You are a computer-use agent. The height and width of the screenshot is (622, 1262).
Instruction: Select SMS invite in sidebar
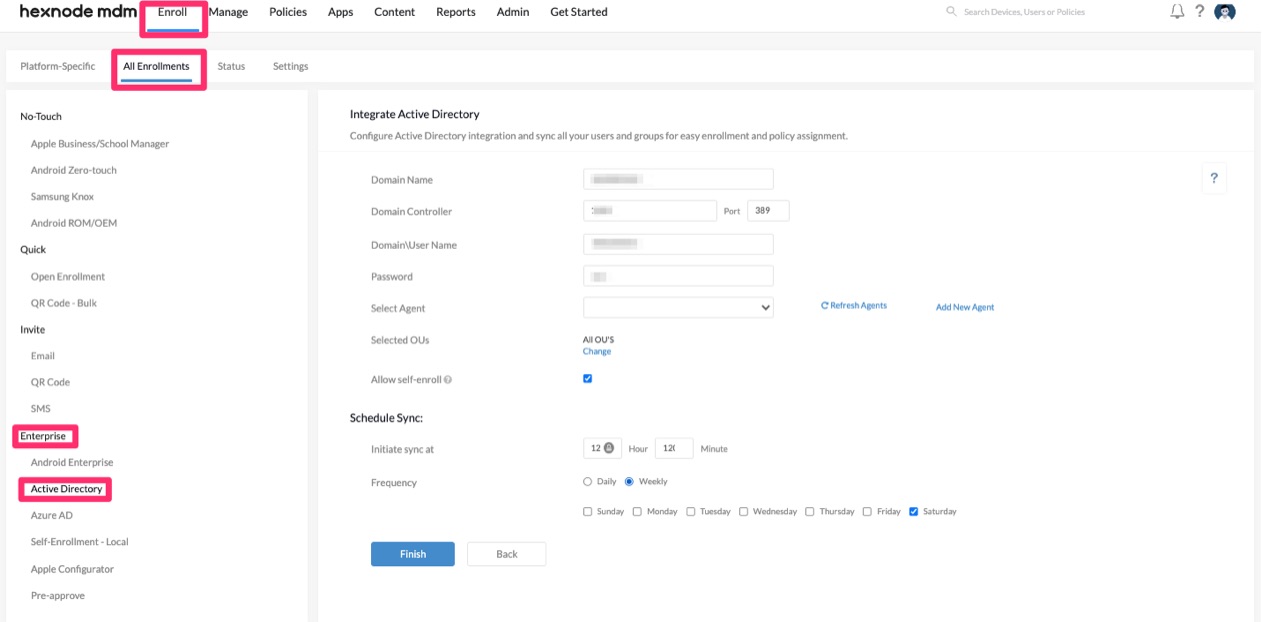[x=41, y=409]
